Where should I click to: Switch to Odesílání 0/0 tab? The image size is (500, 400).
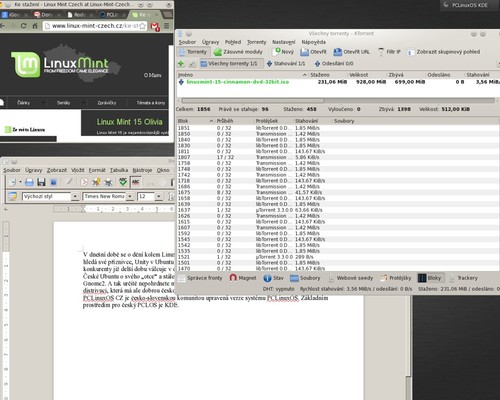point(334,63)
